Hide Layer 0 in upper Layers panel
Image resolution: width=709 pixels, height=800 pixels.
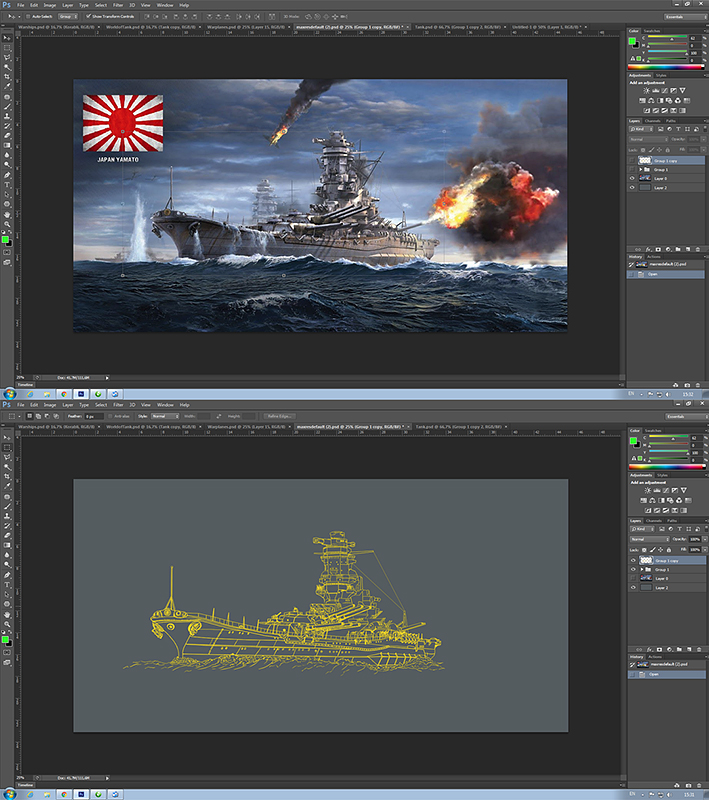point(632,179)
